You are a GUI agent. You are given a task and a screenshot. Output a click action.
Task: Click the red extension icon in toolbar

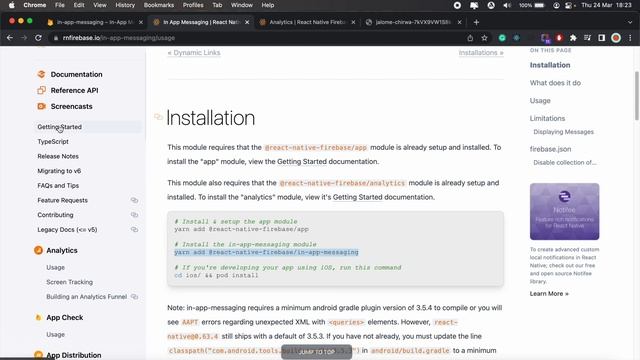point(559,38)
